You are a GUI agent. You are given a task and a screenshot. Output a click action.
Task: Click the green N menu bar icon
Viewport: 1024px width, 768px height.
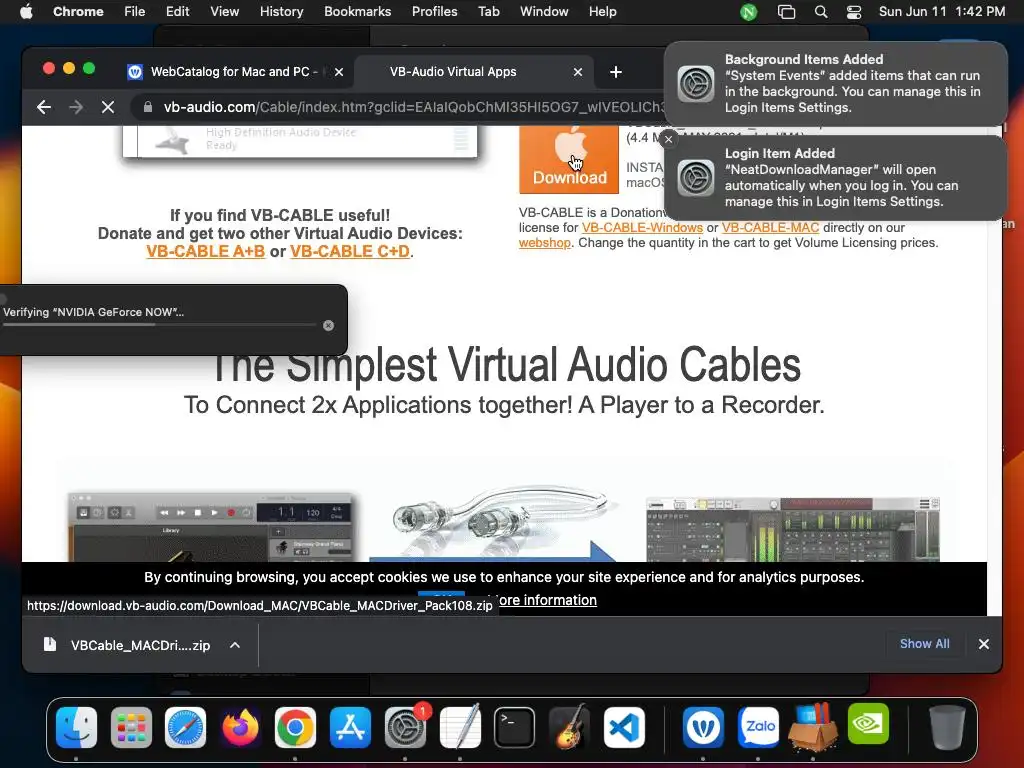tap(748, 12)
